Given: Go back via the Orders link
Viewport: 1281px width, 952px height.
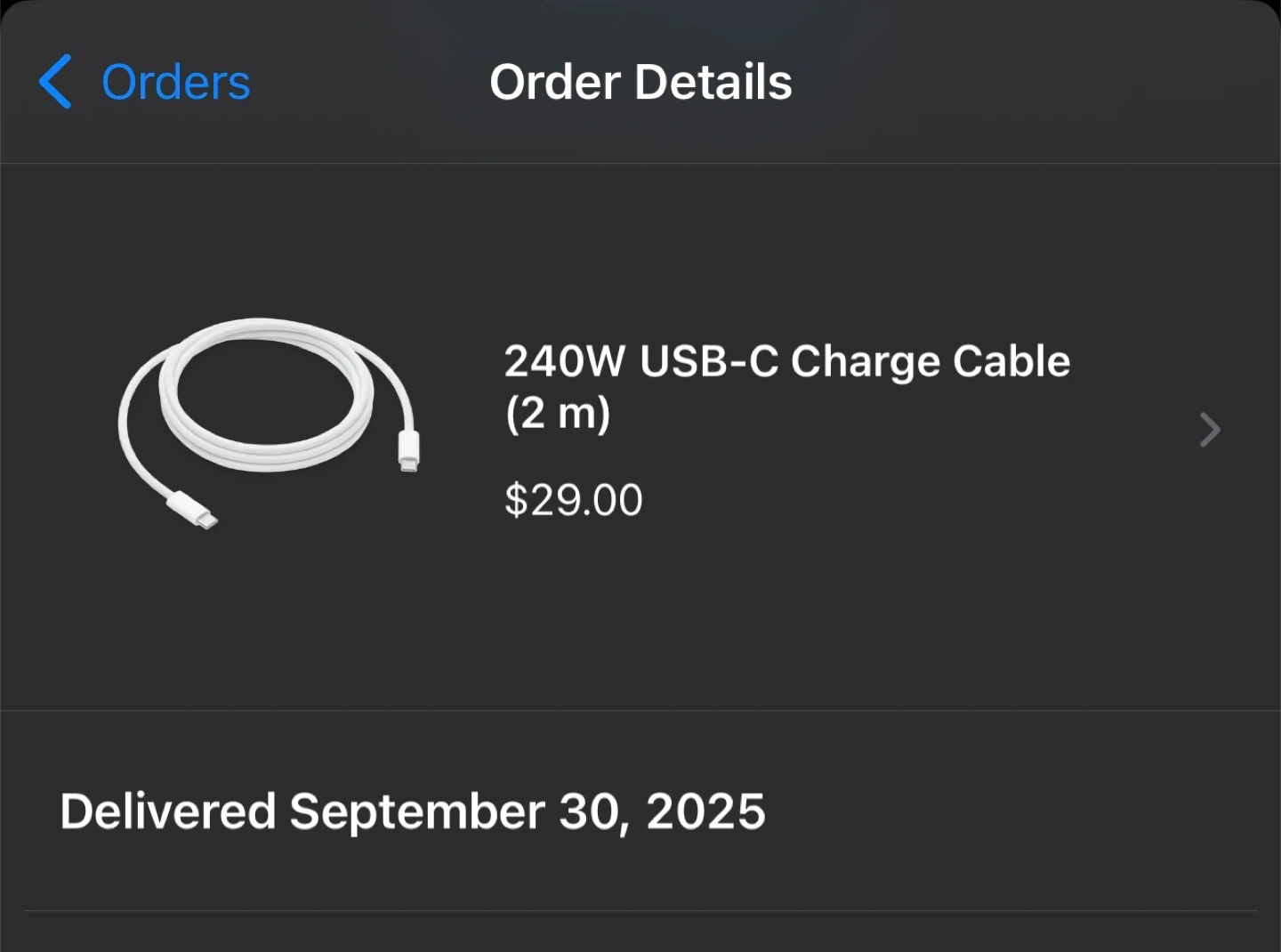Looking at the screenshot, I should [175, 83].
